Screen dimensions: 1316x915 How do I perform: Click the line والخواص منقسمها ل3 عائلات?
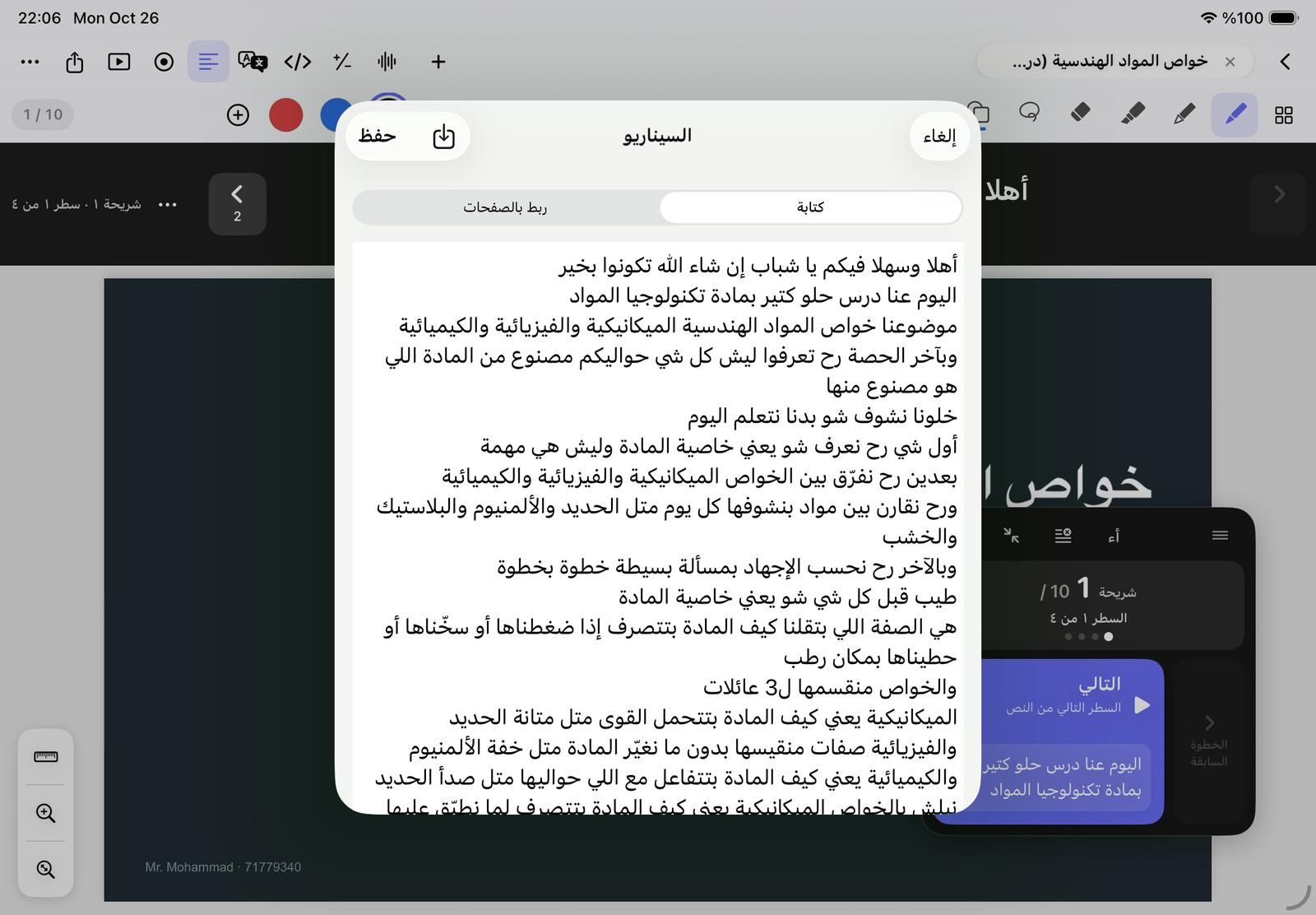pos(830,687)
